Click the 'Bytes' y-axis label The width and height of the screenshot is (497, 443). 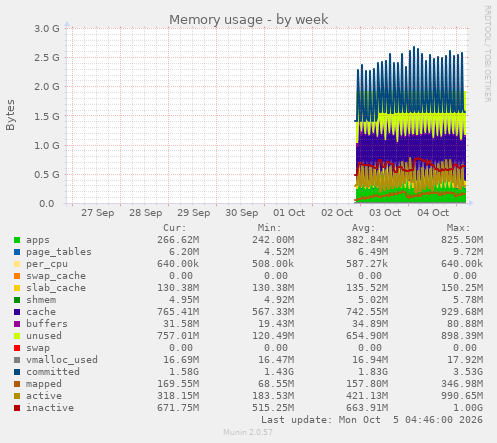[x=10, y=115]
